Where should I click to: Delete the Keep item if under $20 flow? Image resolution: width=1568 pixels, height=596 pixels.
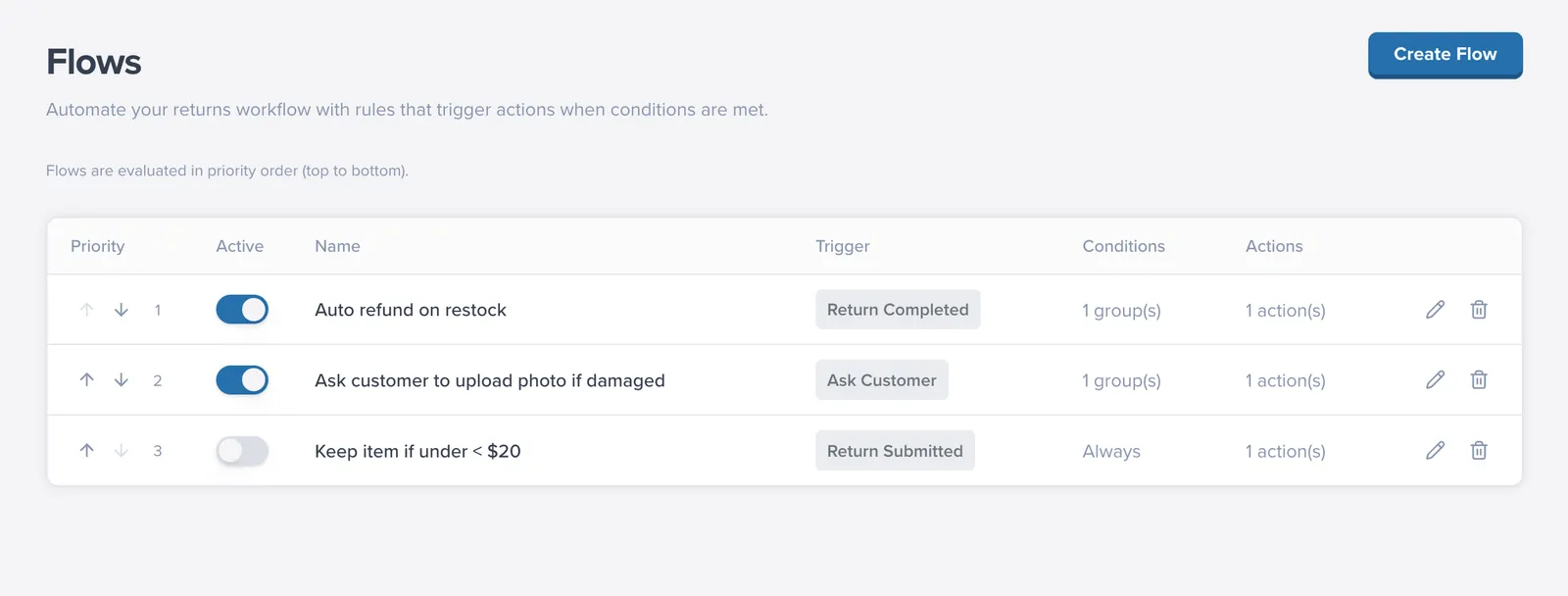tap(1479, 451)
